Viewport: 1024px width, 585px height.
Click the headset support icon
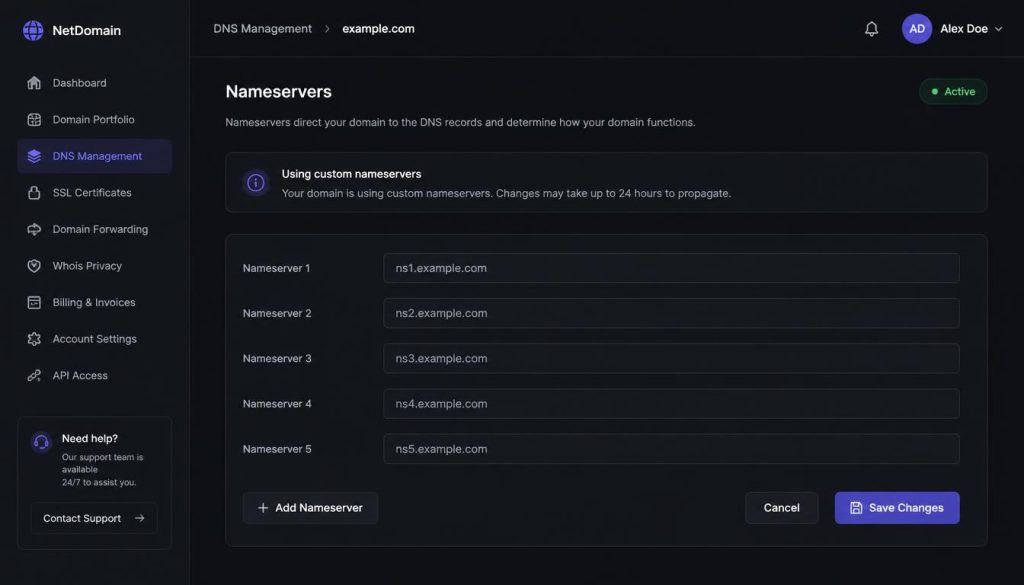click(41, 443)
